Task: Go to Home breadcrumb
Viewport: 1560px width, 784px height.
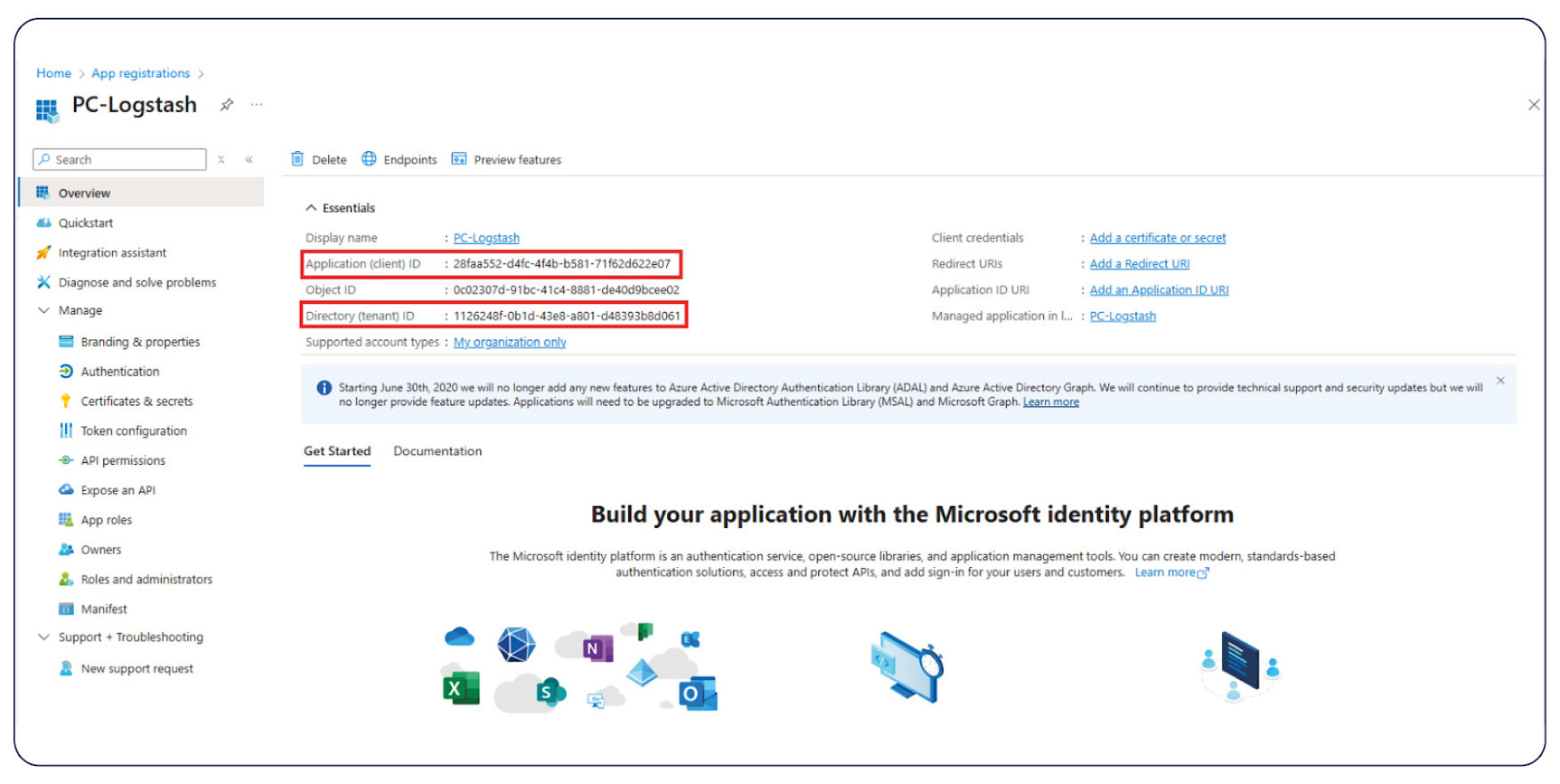Action: pos(54,73)
